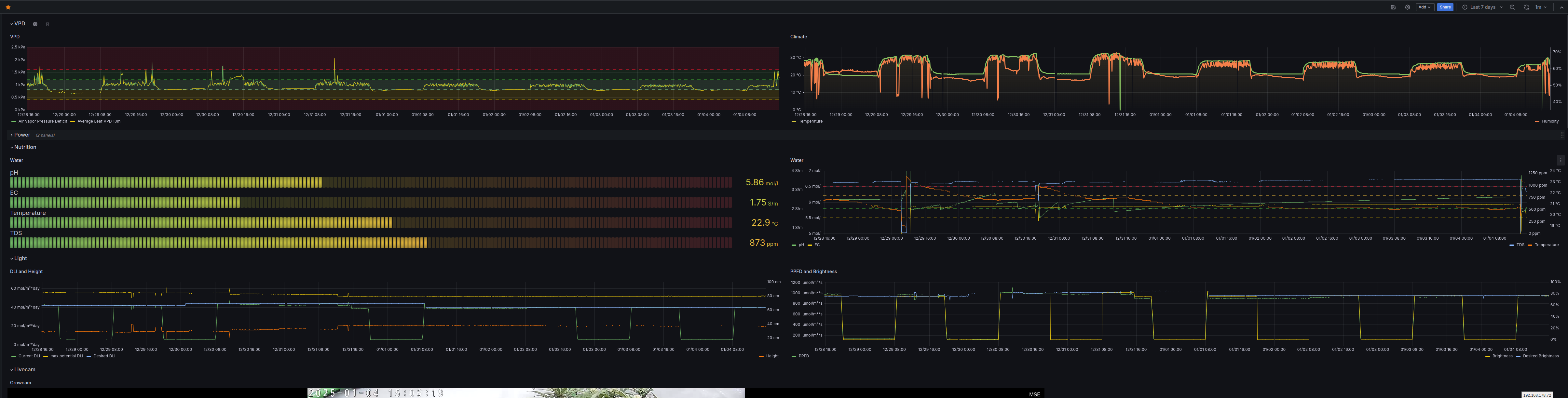Open VPD row options gear
This screenshot has height=398, width=1568.
[x=35, y=24]
